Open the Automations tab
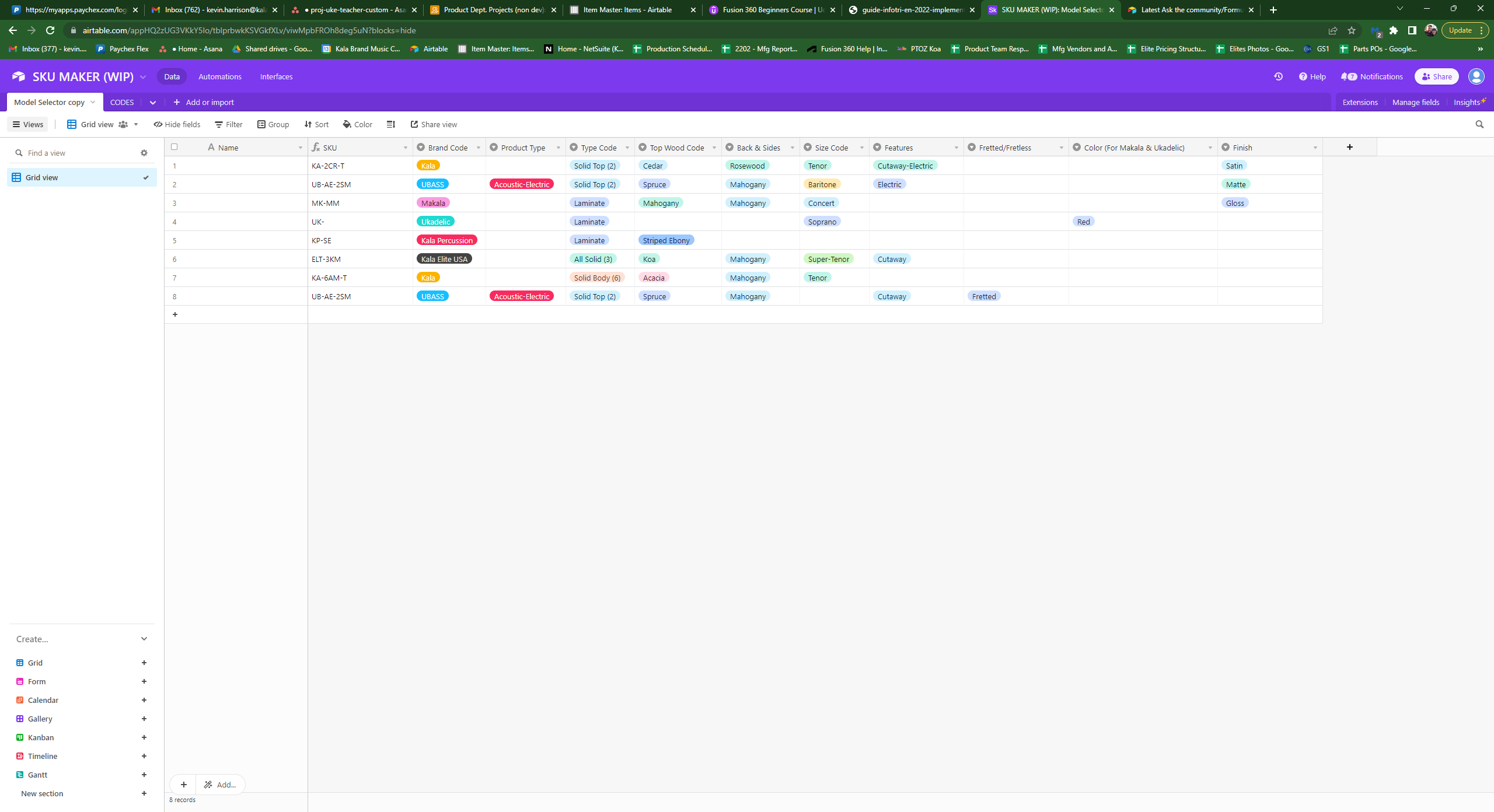Viewport: 1494px width, 812px height. click(220, 76)
